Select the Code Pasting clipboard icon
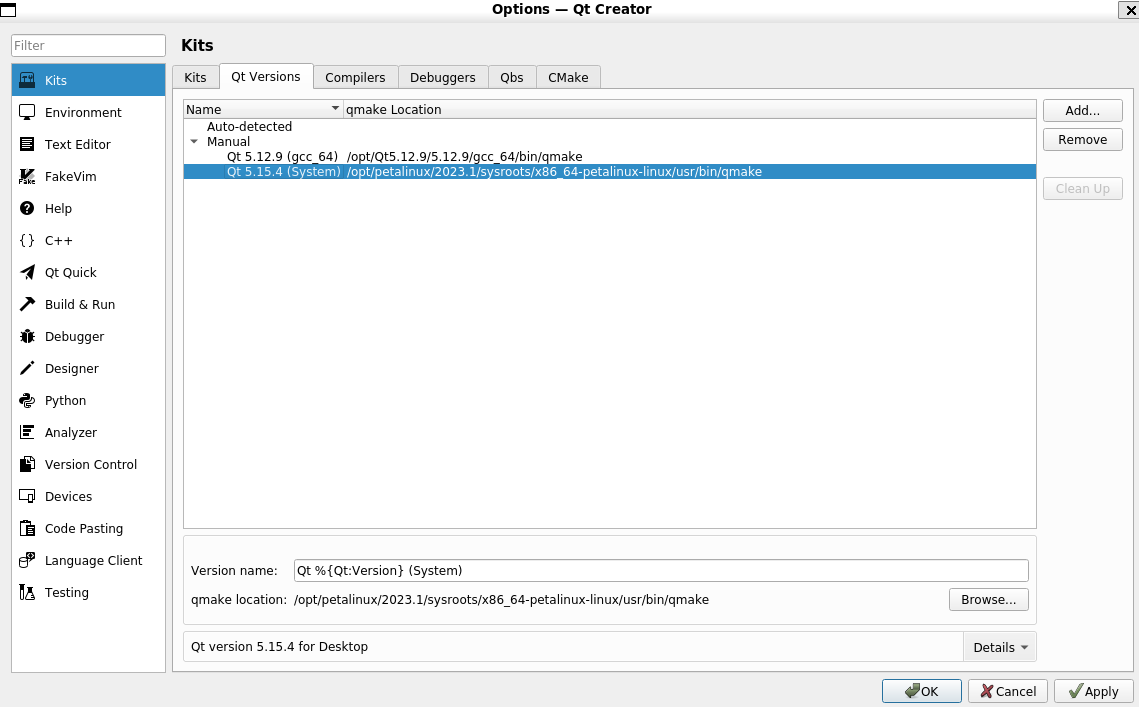This screenshot has width=1139, height=707. tap(27, 528)
